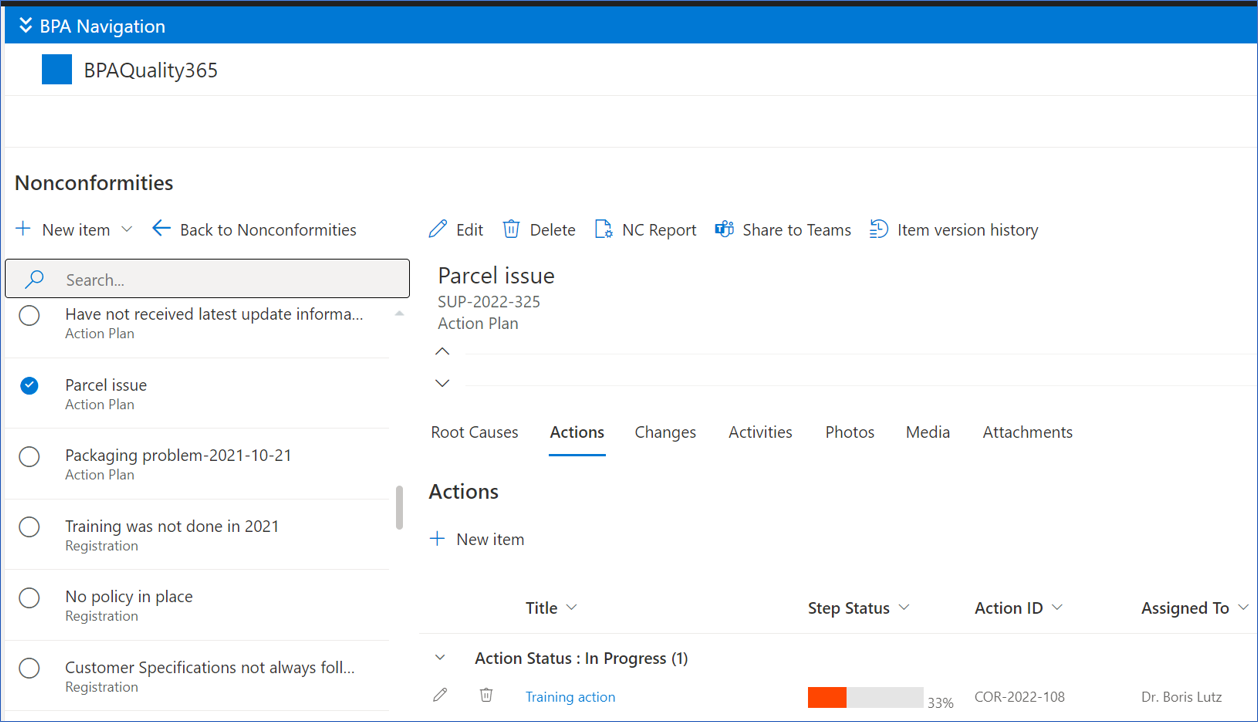
Task: Collapse the Action Status In Progress group
Action: (x=440, y=658)
